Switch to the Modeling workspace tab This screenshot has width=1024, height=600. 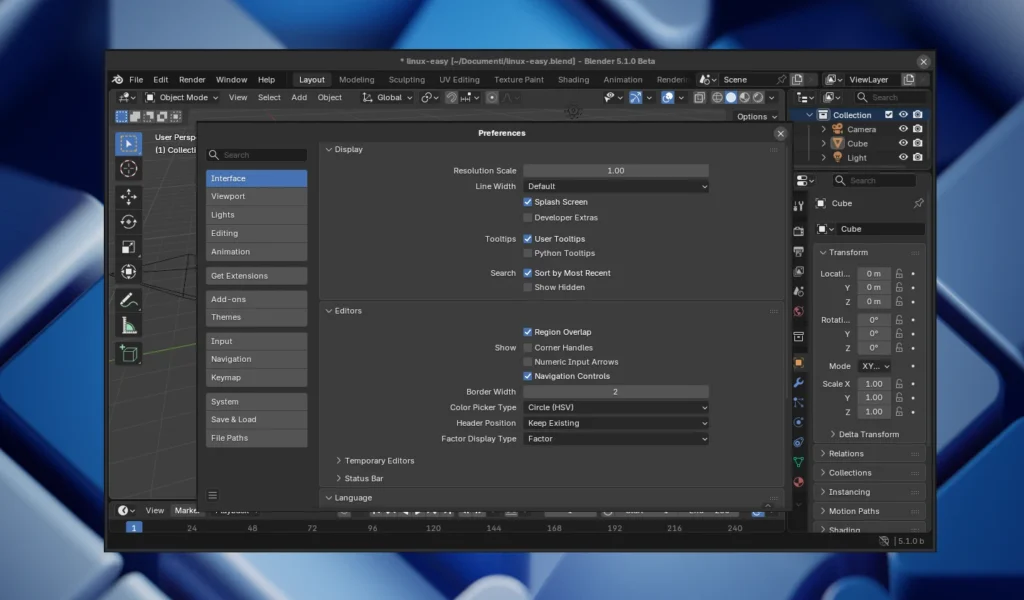coord(356,79)
